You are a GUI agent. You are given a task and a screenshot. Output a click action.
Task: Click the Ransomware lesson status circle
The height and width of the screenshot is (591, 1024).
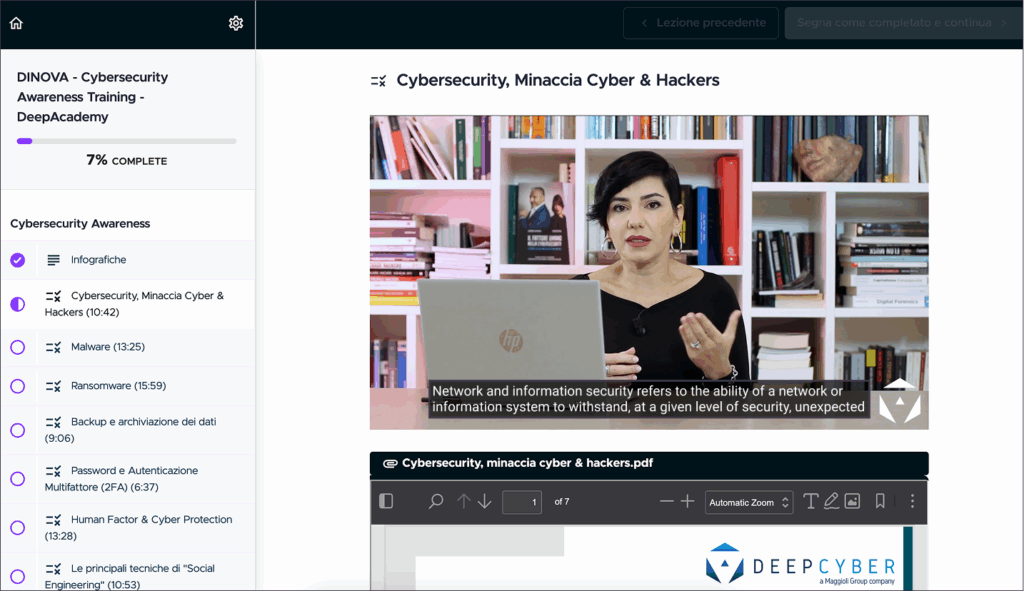tap(17, 386)
